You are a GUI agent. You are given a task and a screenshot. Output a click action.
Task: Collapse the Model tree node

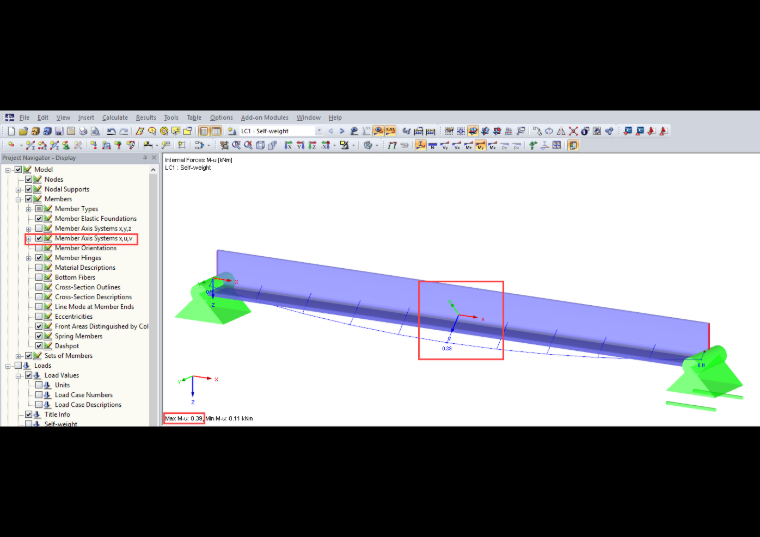point(8,170)
